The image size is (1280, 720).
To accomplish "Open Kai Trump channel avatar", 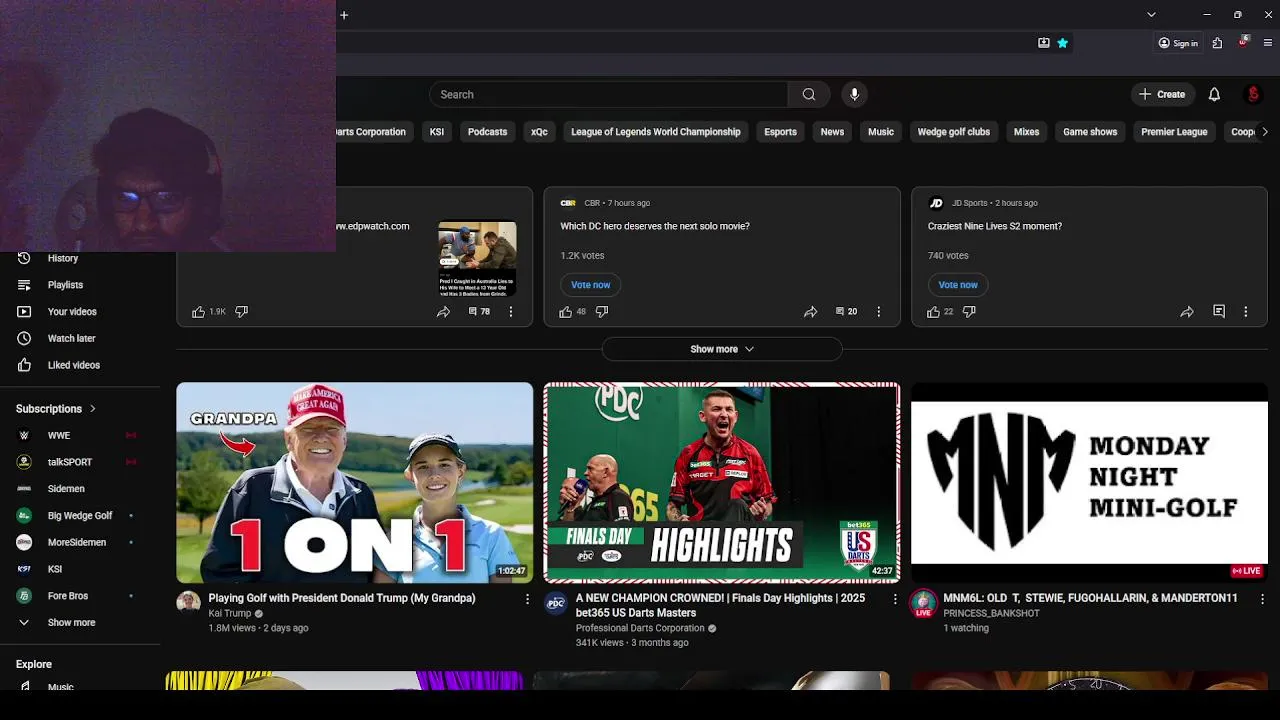I will coord(188,601).
